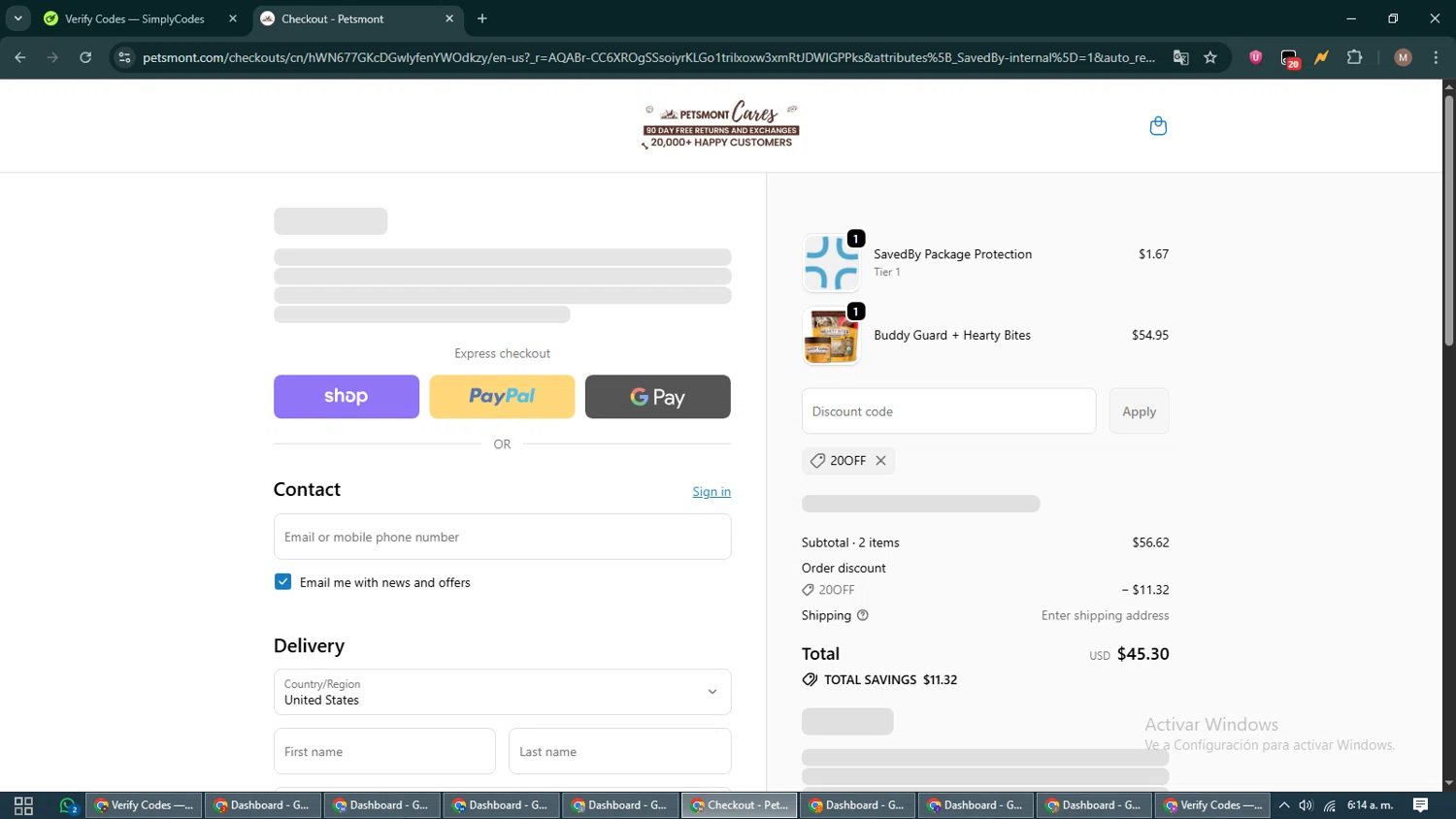Image resolution: width=1456 pixels, height=819 pixels.
Task: Focus the Email or mobile phone number field
Action: coord(502,537)
